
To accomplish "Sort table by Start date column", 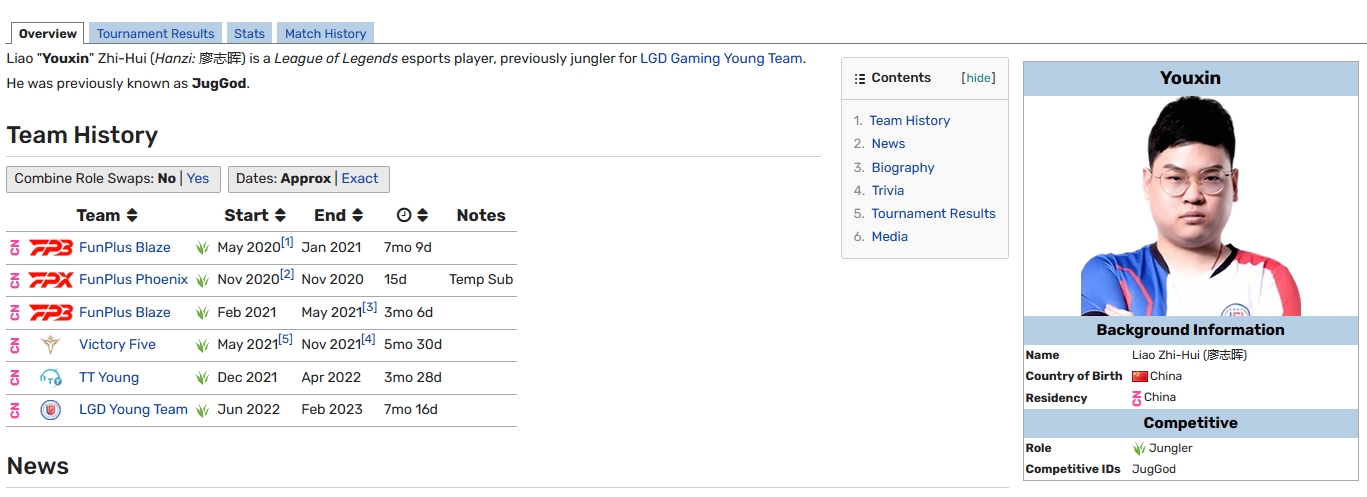I will coord(280,216).
